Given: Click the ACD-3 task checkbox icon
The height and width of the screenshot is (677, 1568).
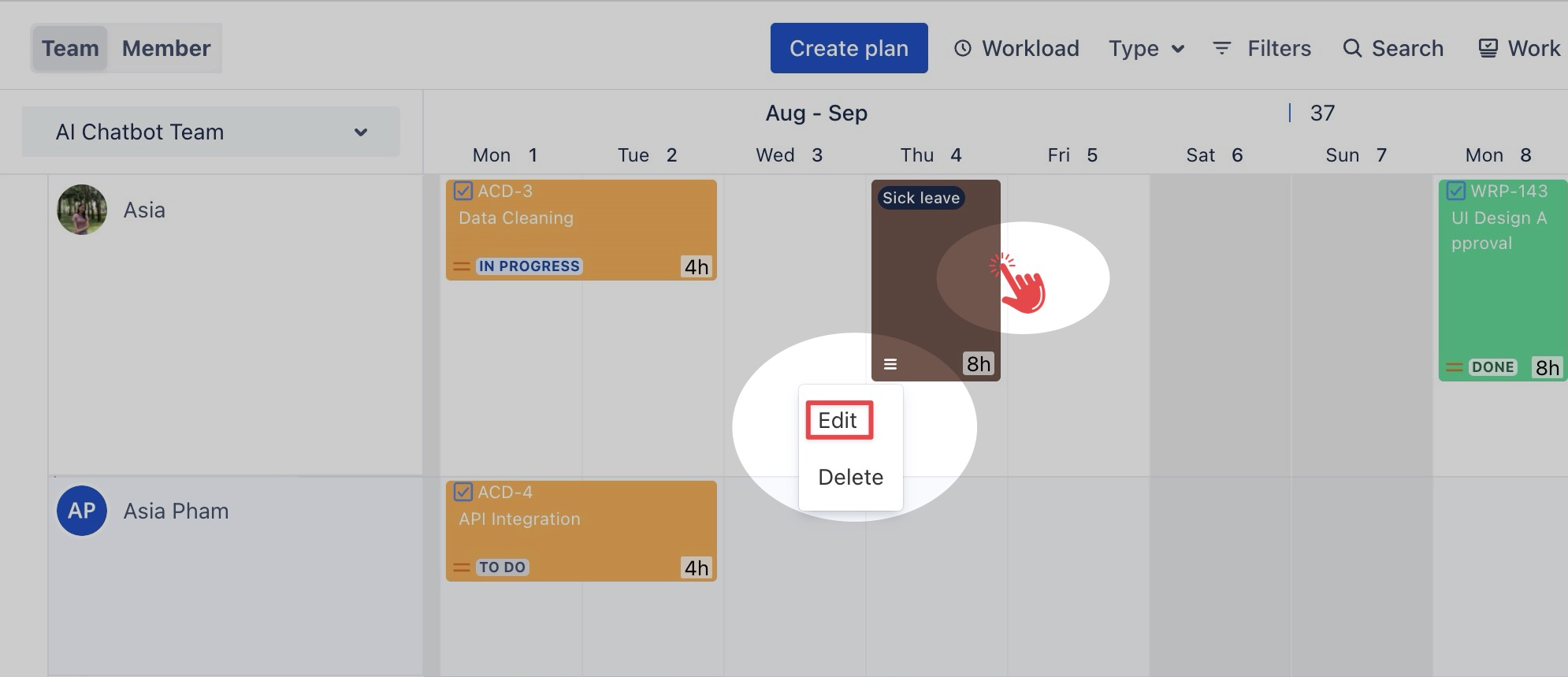Looking at the screenshot, I should point(463,191).
